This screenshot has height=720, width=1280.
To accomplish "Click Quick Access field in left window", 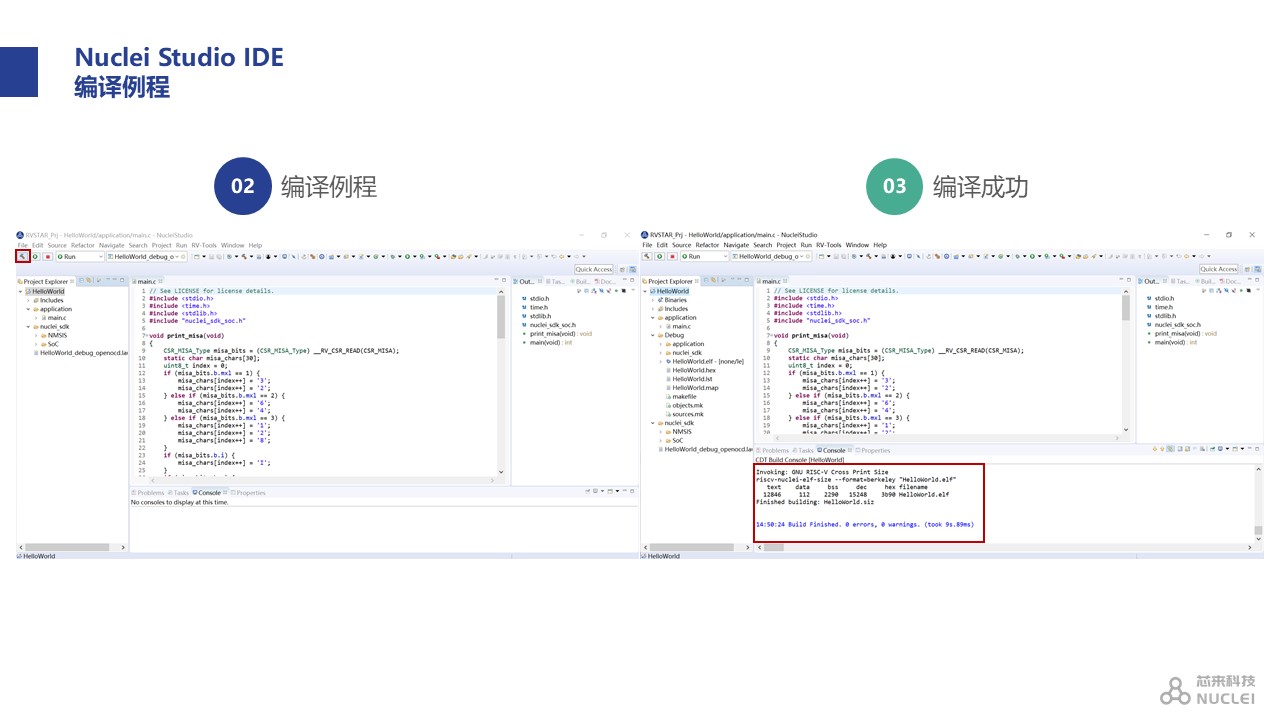I will [x=594, y=269].
